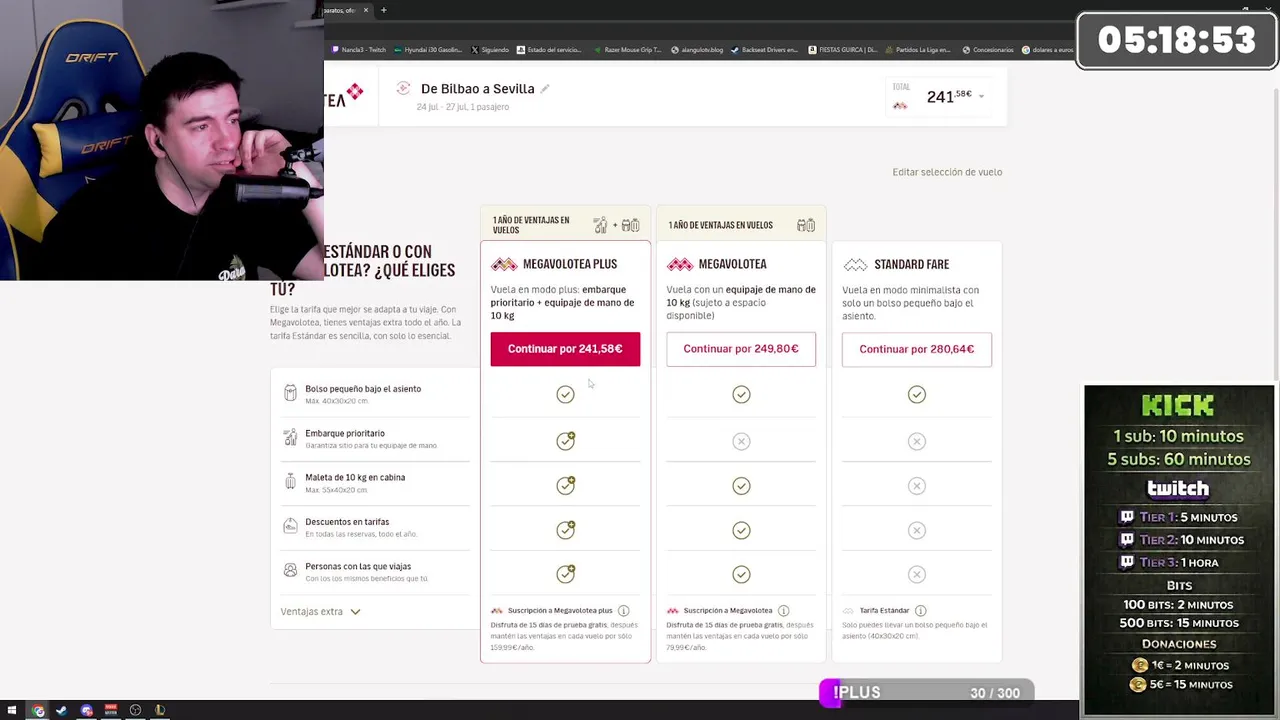Click the MEGAVOLOTEA PLUS heading
The image size is (1280, 720).
570,264
